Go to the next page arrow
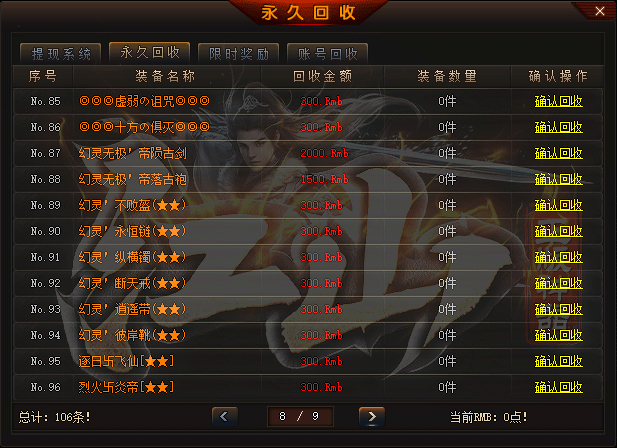 point(372,417)
